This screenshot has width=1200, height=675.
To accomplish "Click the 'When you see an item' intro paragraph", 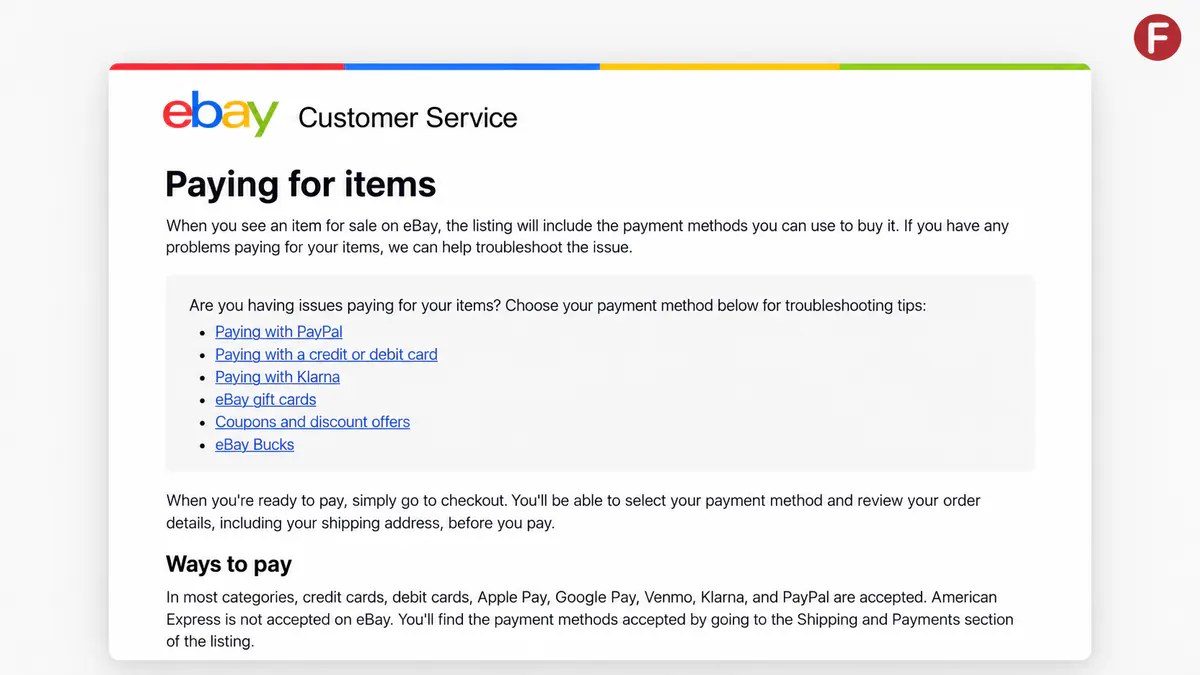I will 587,236.
